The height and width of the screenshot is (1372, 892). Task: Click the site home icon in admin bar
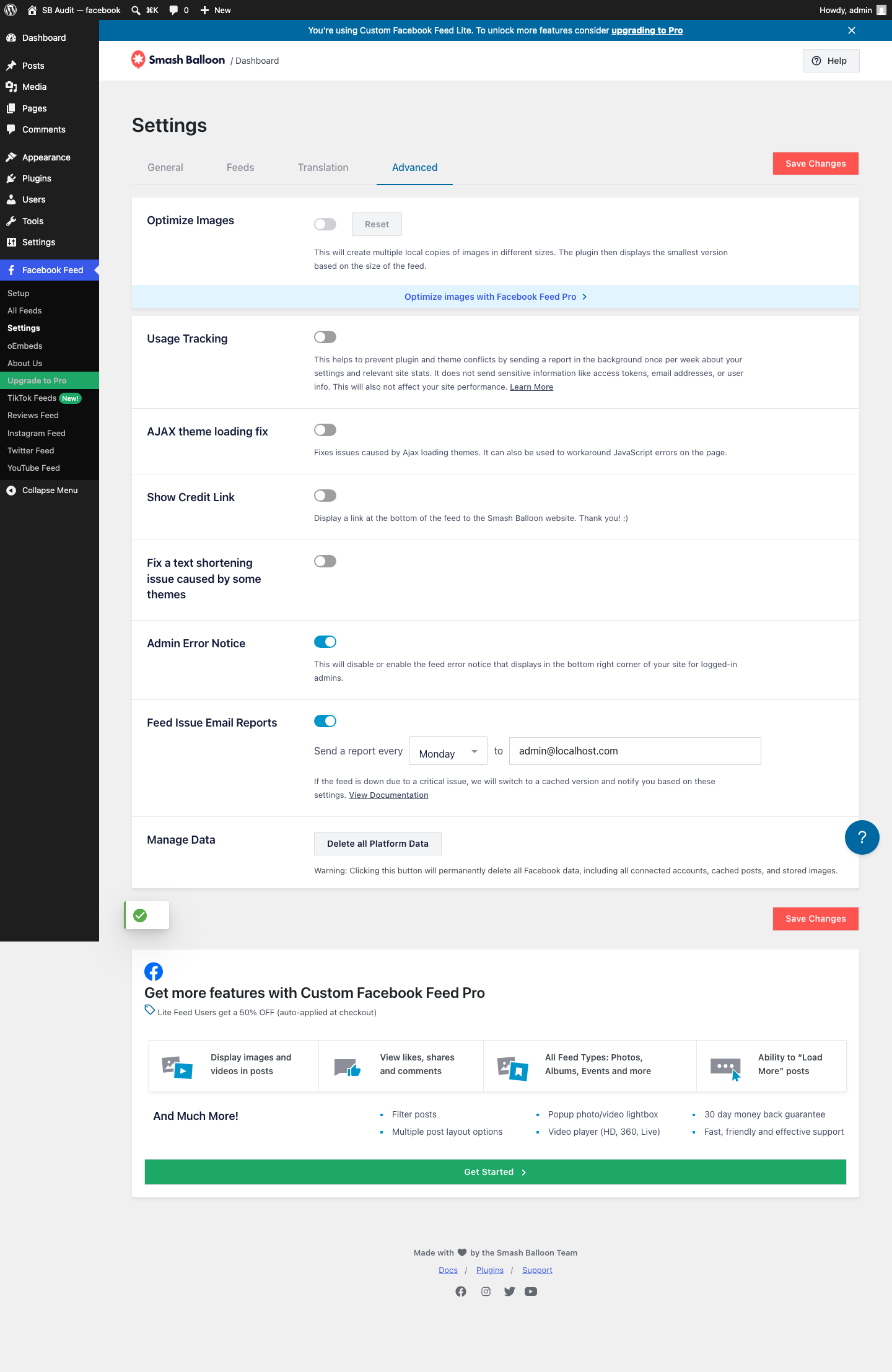tap(32, 10)
